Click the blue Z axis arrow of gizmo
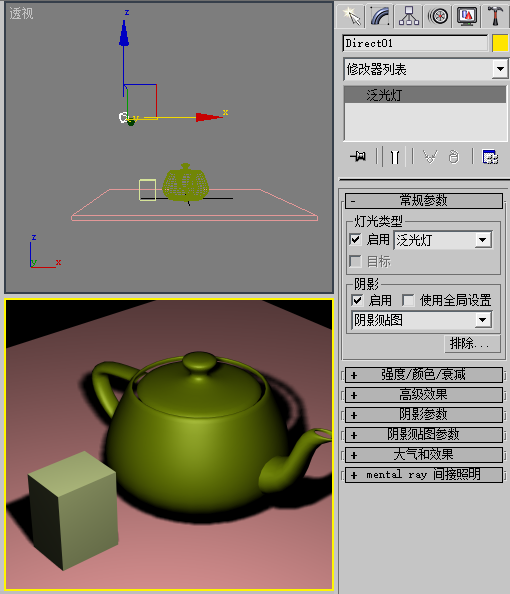Viewport: 510px width, 594px height. pyautogui.click(x=124, y=34)
